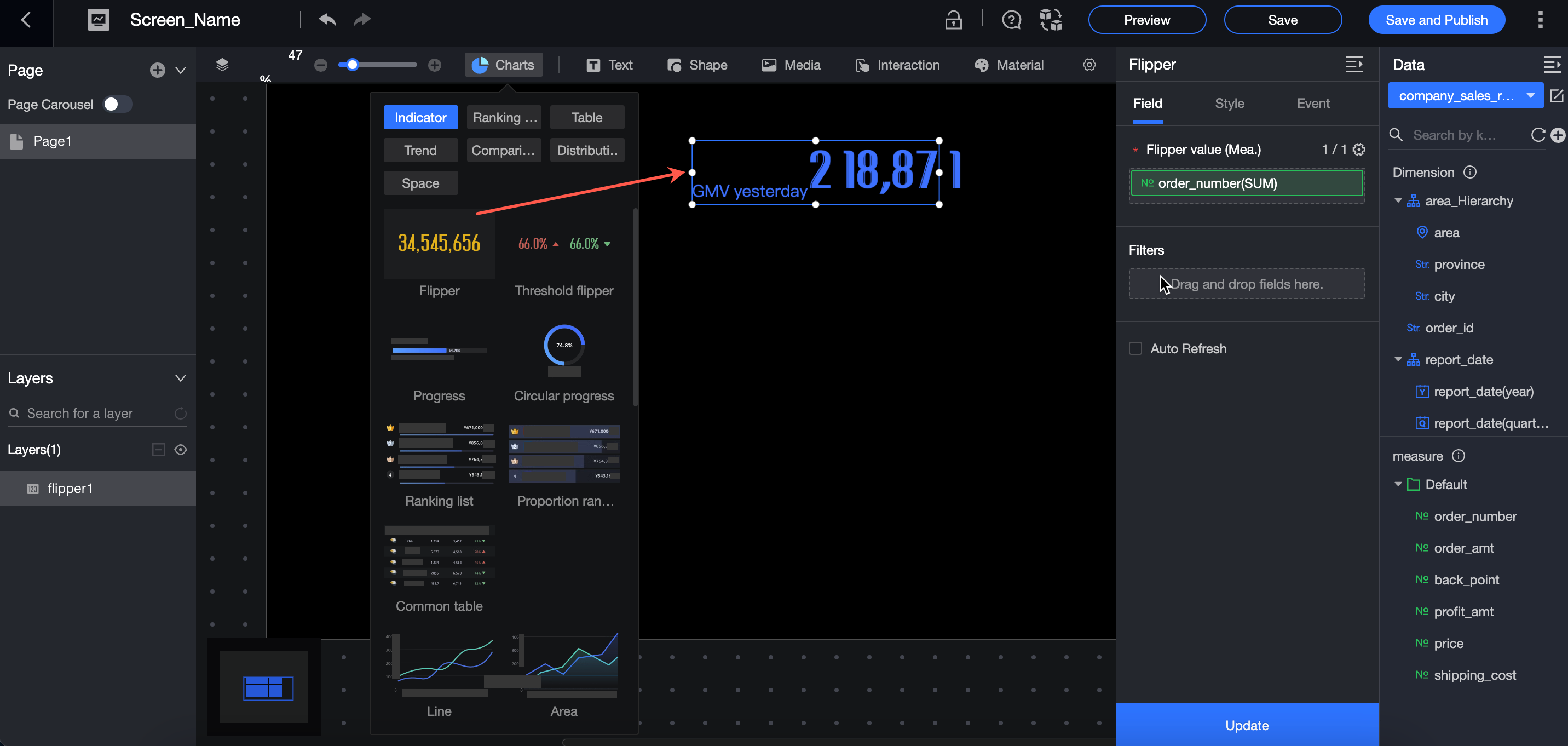Toggle layers visibility eye icon
Viewport: 1568px width, 746px height.
[x=181, y=450]
